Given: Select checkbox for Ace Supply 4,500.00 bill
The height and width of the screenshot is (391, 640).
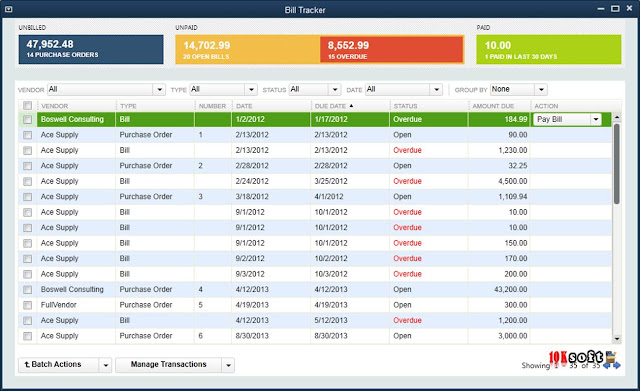Looking at the screenshot, I should click(27, 181).
